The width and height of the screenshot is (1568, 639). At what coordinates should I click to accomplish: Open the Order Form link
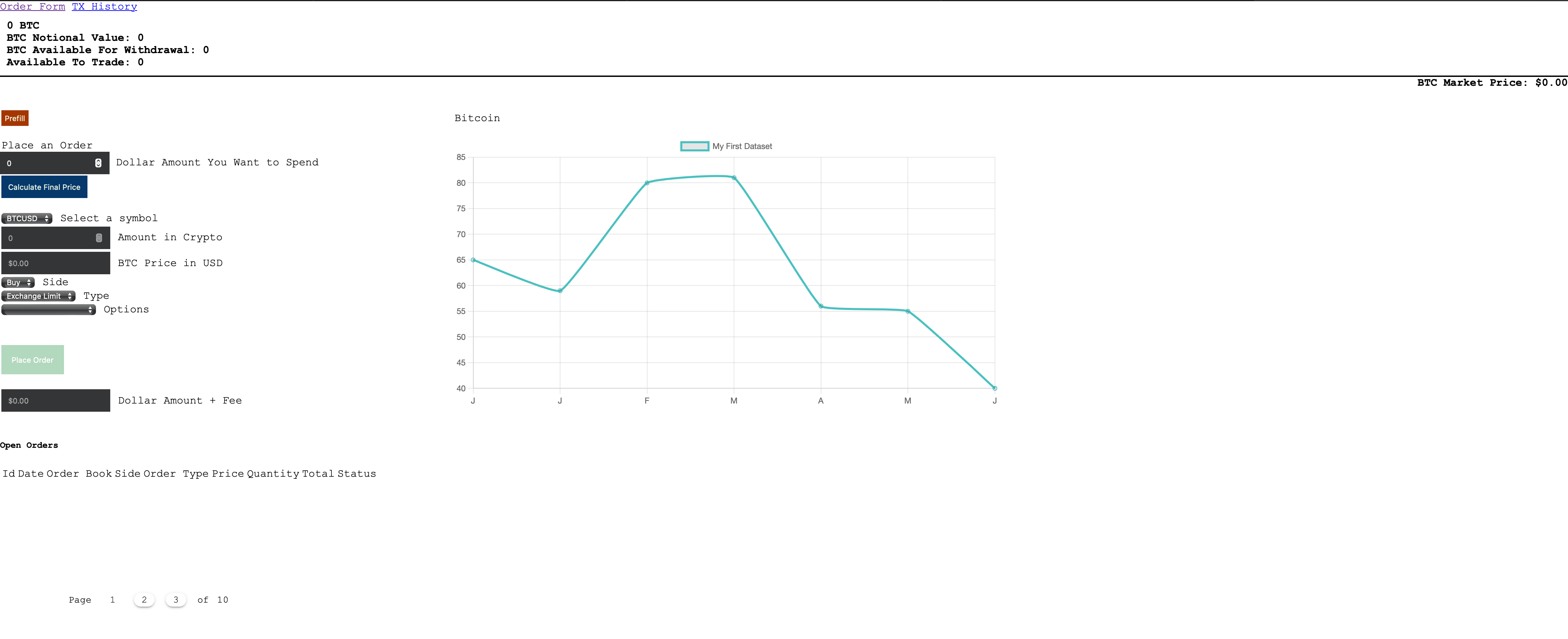(x=32, y=6)
